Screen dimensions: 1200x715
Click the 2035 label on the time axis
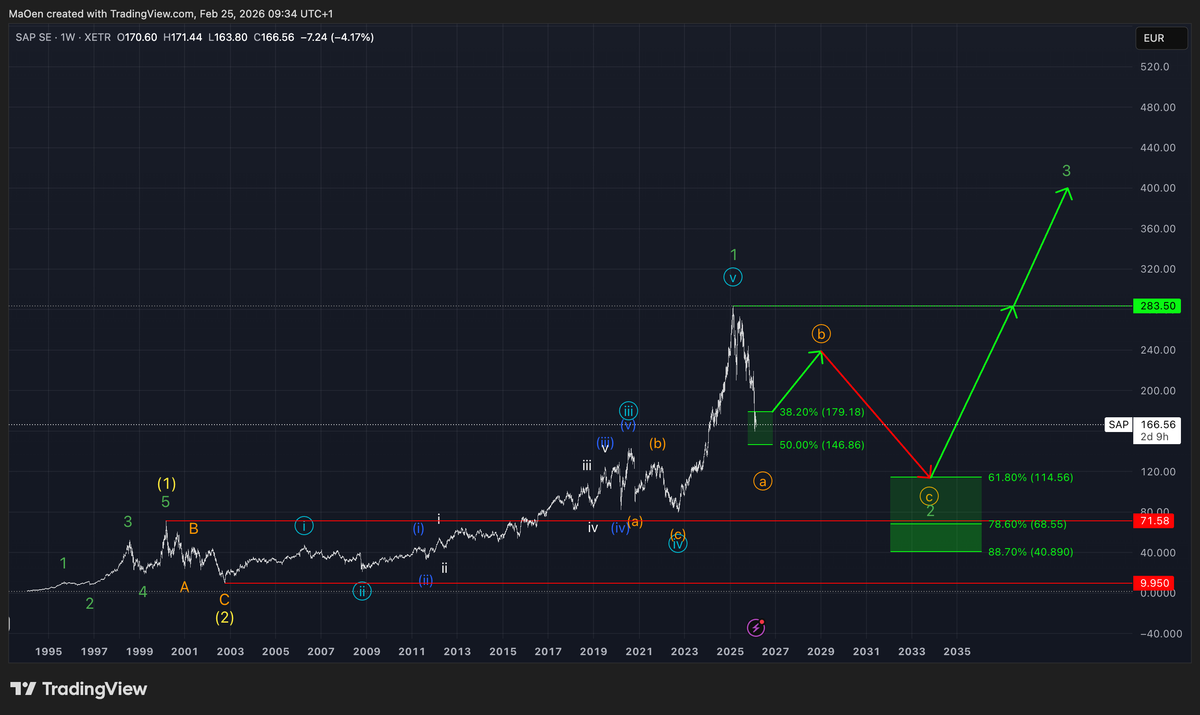click(957, 651)
